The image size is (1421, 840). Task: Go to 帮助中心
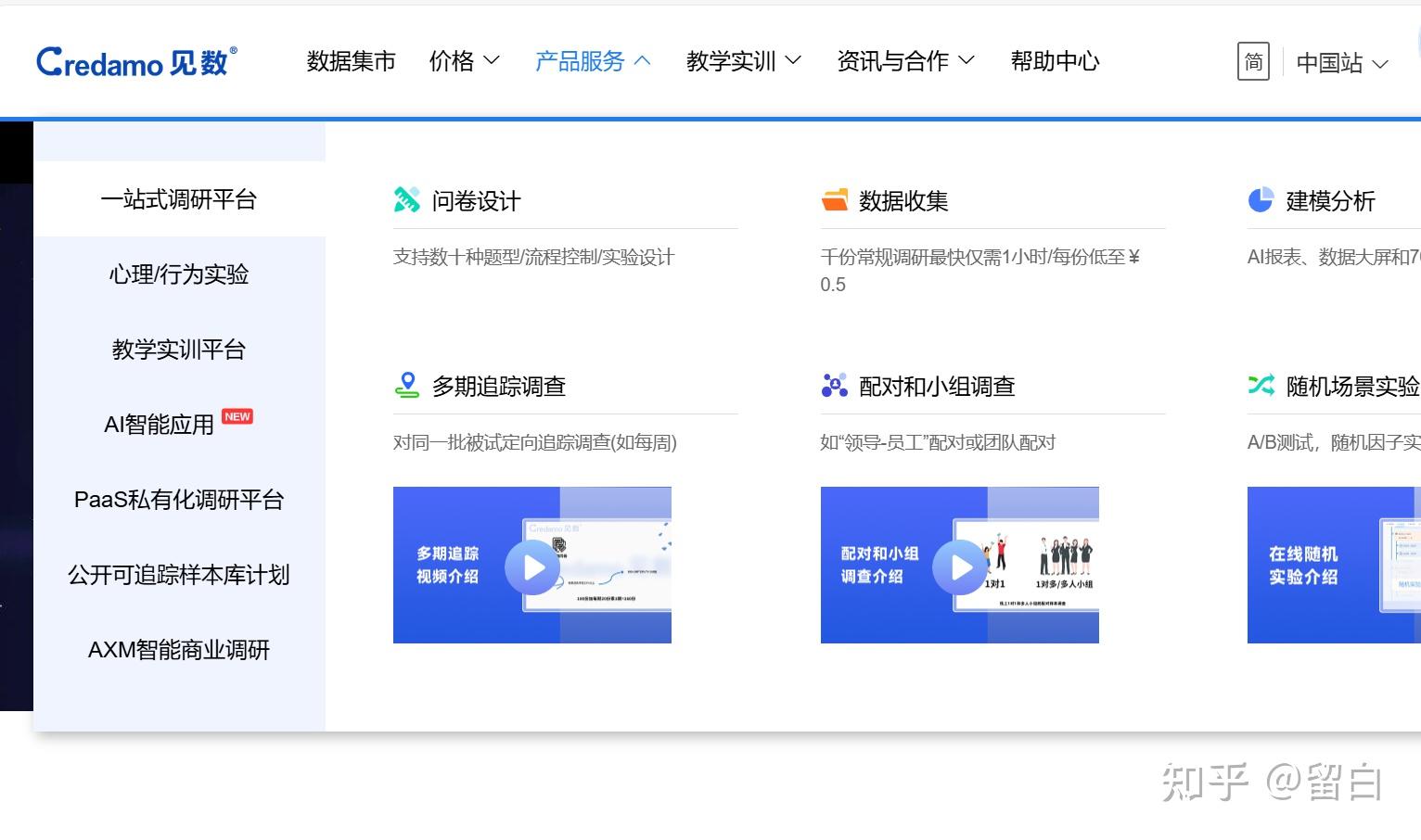(1054, 61)
